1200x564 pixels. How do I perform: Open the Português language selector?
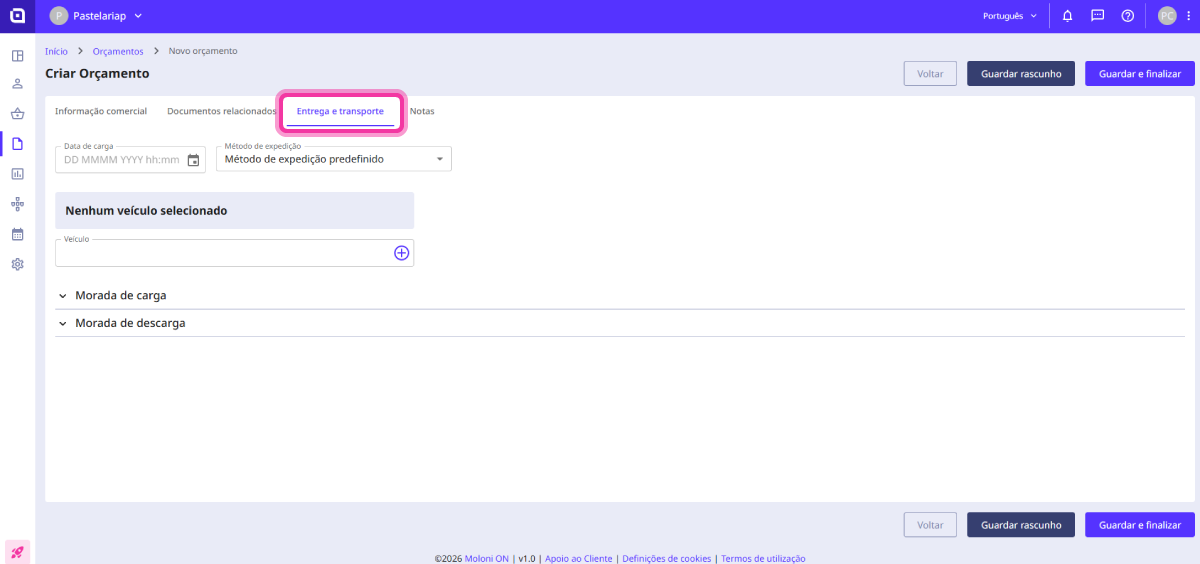pos(1009,16)
